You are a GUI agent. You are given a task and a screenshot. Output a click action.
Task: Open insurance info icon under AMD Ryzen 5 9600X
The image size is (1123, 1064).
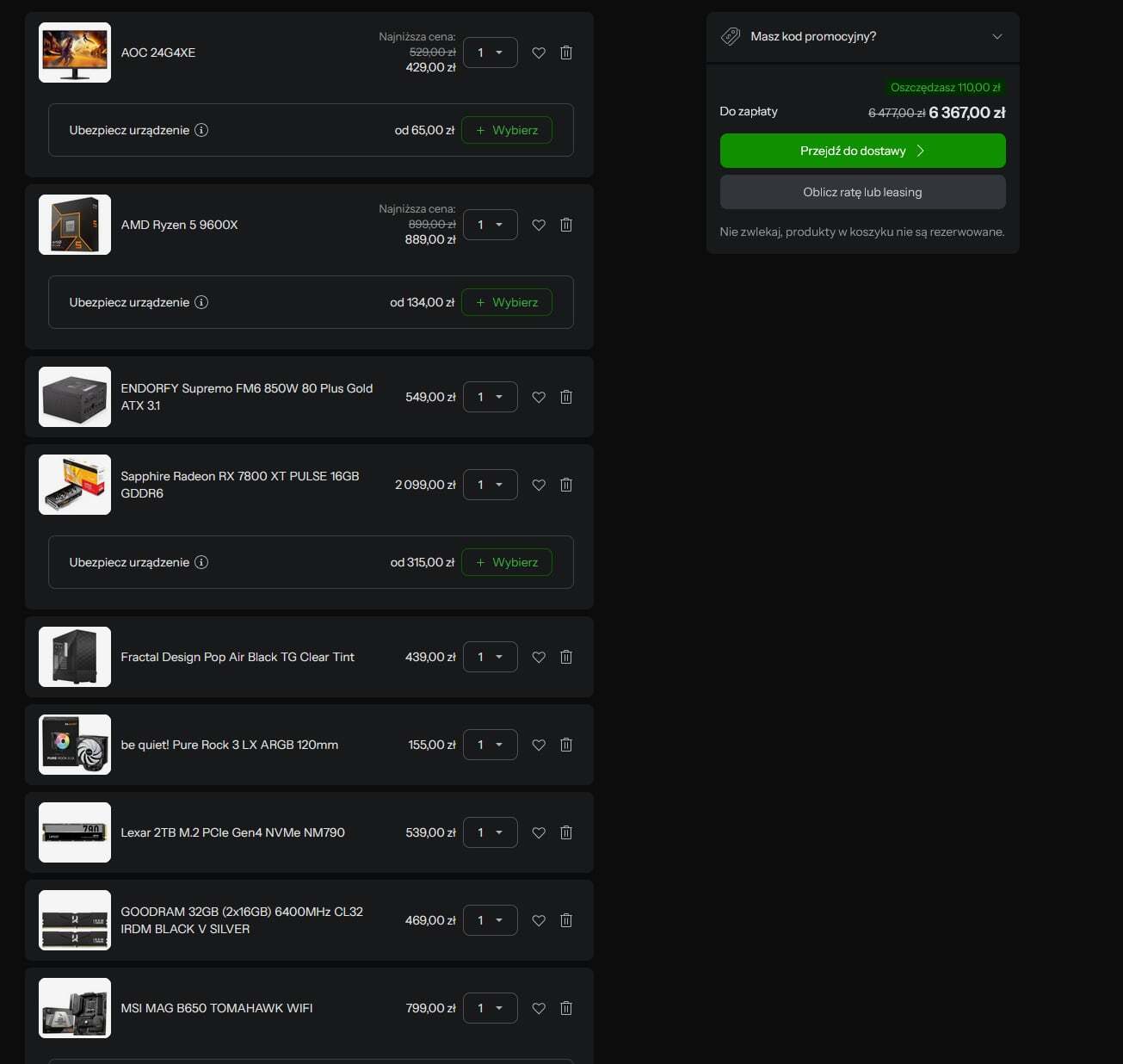click(201, 302)
